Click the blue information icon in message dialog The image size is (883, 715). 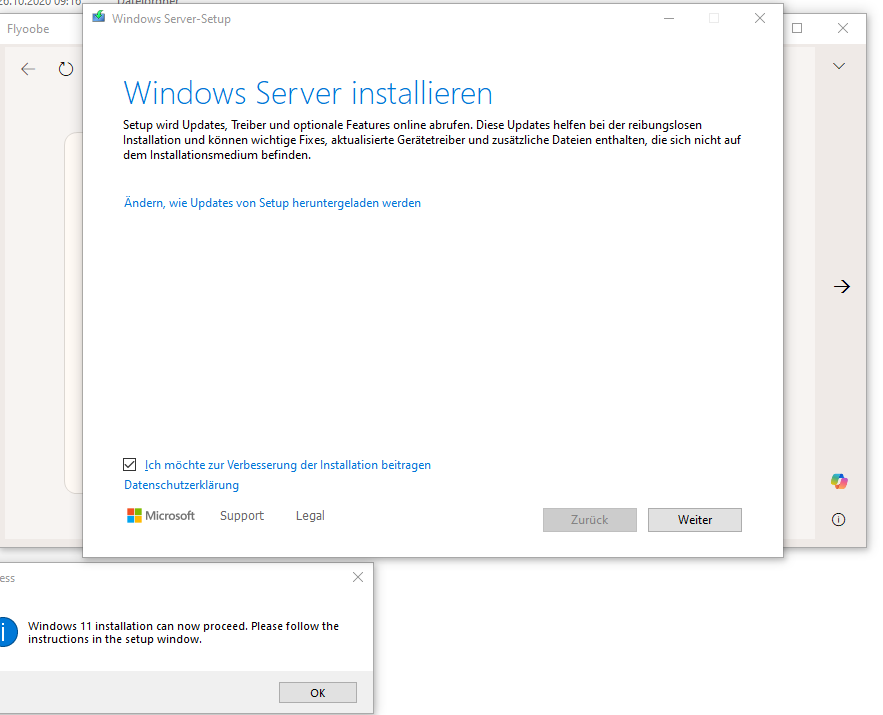(x=5, y=631)
